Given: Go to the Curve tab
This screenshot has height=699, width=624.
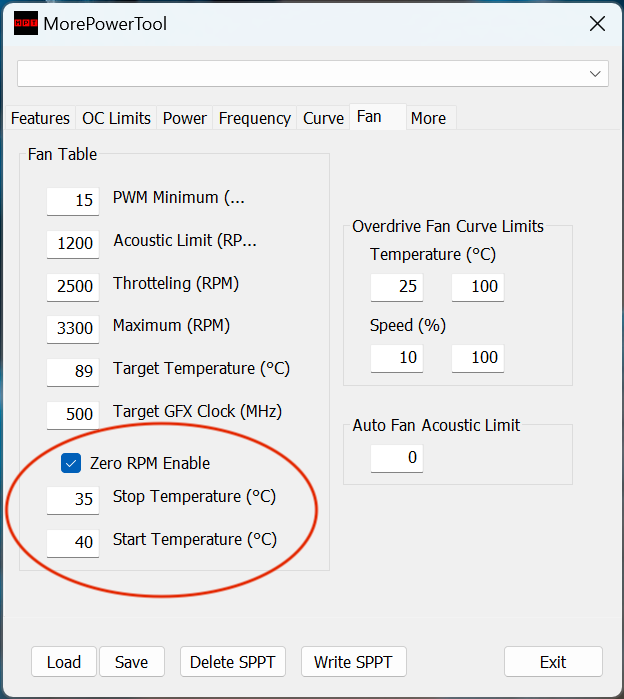Looking at the screenshot, I should (x=323, y=118).
